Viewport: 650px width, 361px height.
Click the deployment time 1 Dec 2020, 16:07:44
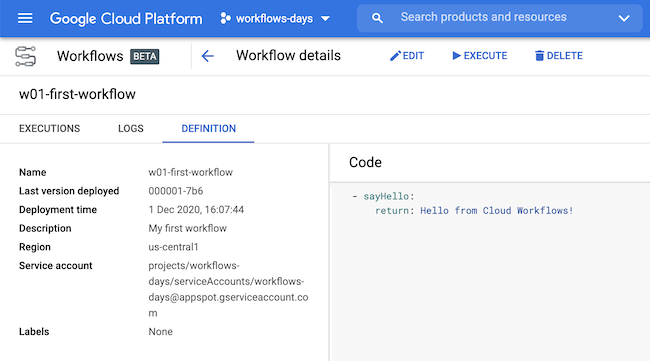(196, 209)
